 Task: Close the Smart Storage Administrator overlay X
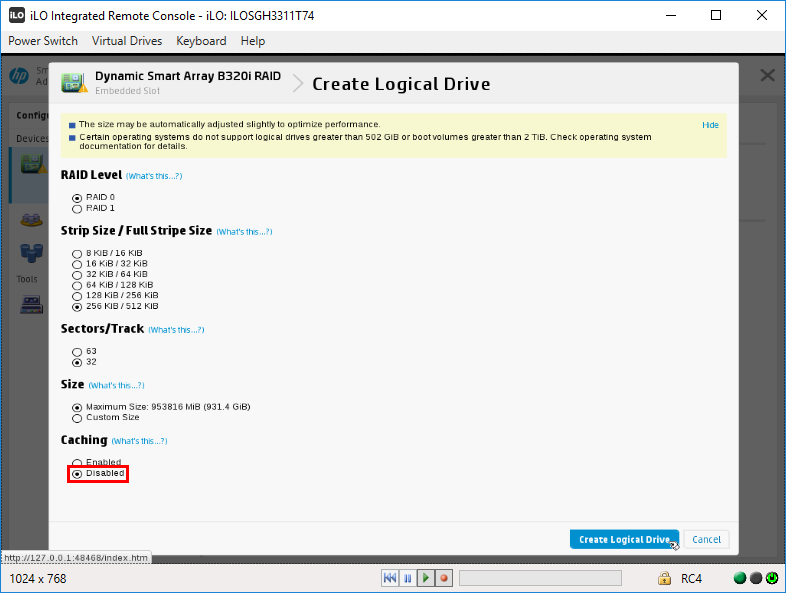767,76
